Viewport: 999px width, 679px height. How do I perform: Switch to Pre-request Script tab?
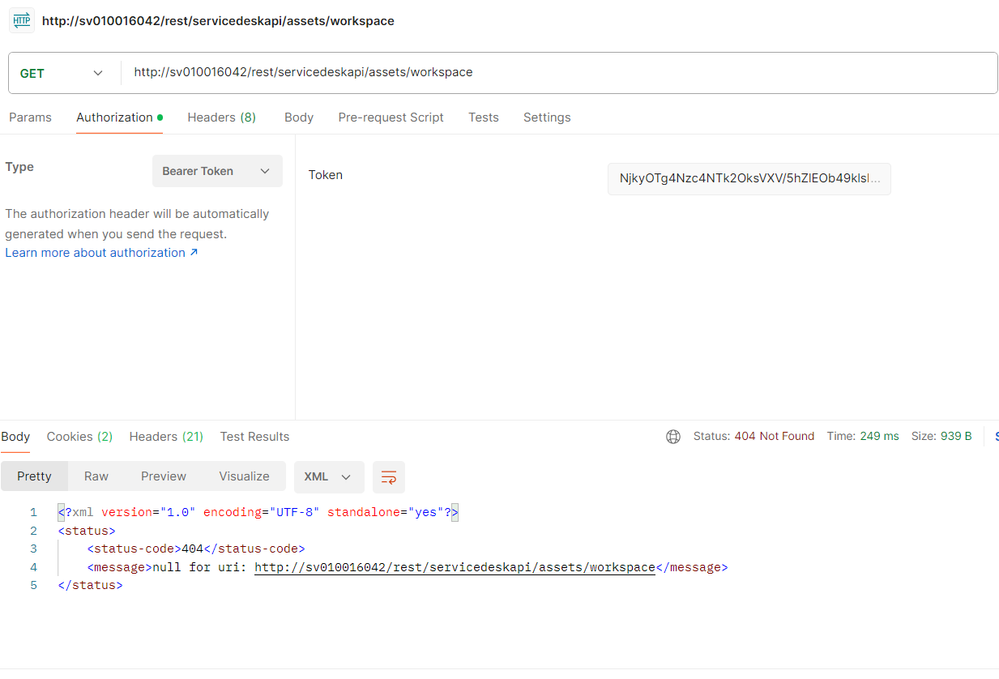pos(391,118)
